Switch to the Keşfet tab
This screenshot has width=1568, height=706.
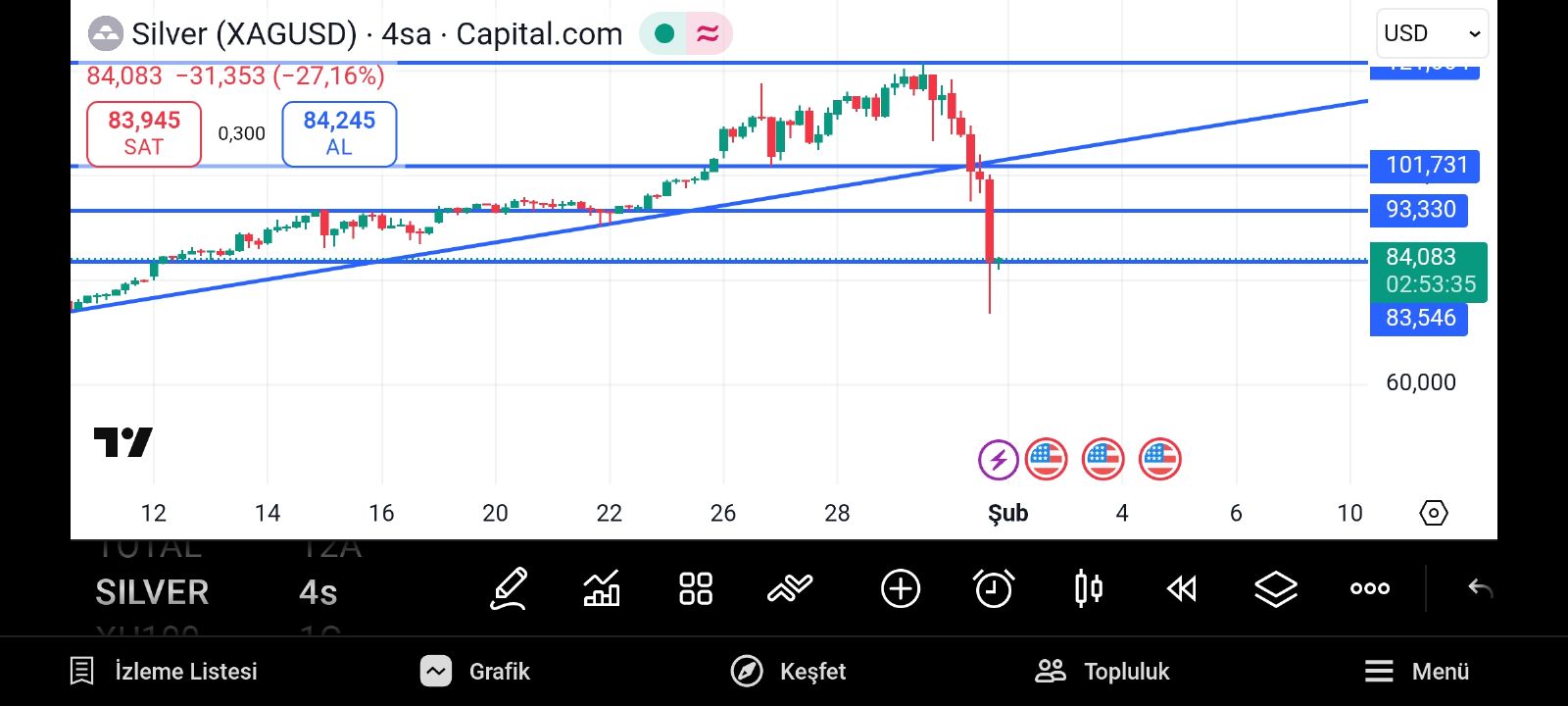tap(788, 672)
